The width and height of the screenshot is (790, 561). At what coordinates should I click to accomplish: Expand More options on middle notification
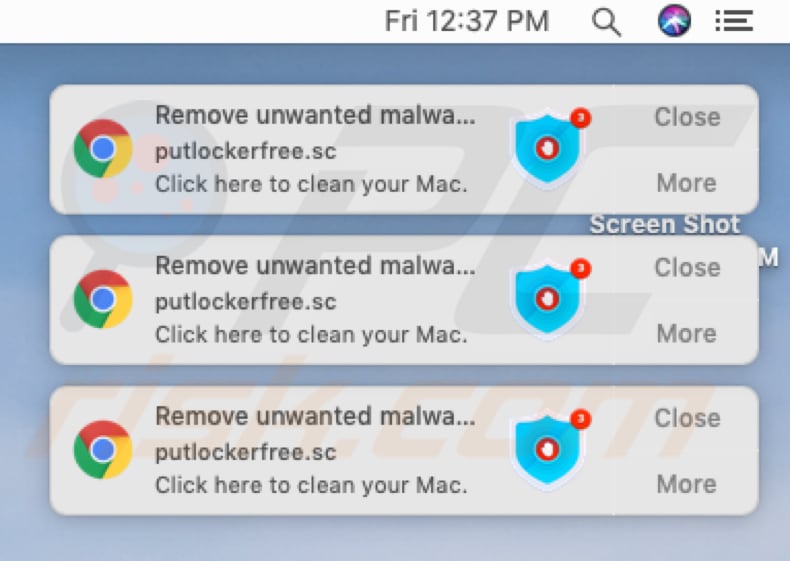click(687, 333)
